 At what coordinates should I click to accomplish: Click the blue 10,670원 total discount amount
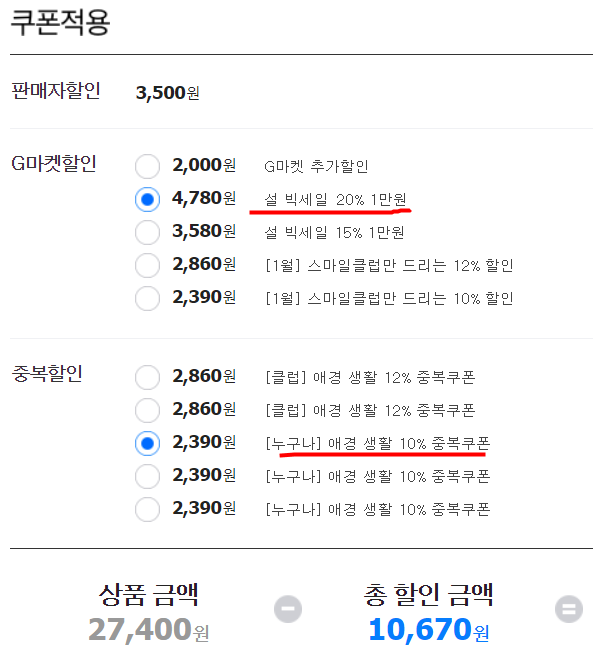click(x=429, y=630)
